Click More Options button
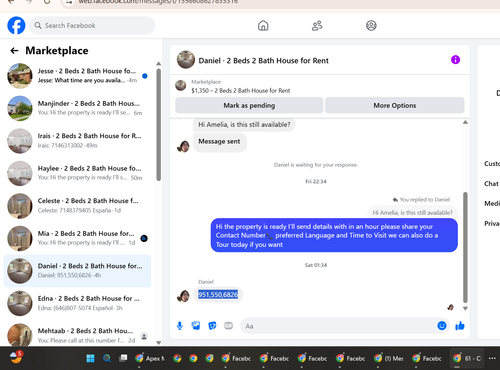Viewport: 500px width, 370px height. tap(395, 105)
